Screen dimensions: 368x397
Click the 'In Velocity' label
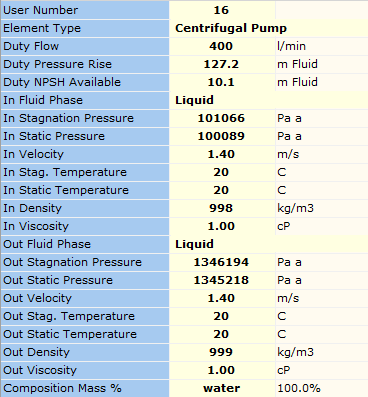pyautogui.click(x=33, y=154)
